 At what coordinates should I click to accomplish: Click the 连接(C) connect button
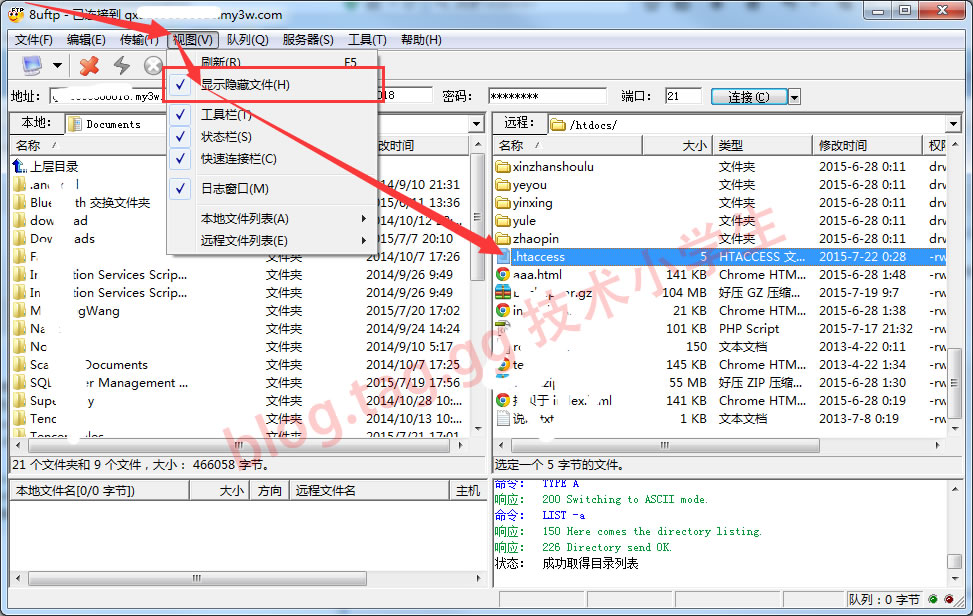748,97
